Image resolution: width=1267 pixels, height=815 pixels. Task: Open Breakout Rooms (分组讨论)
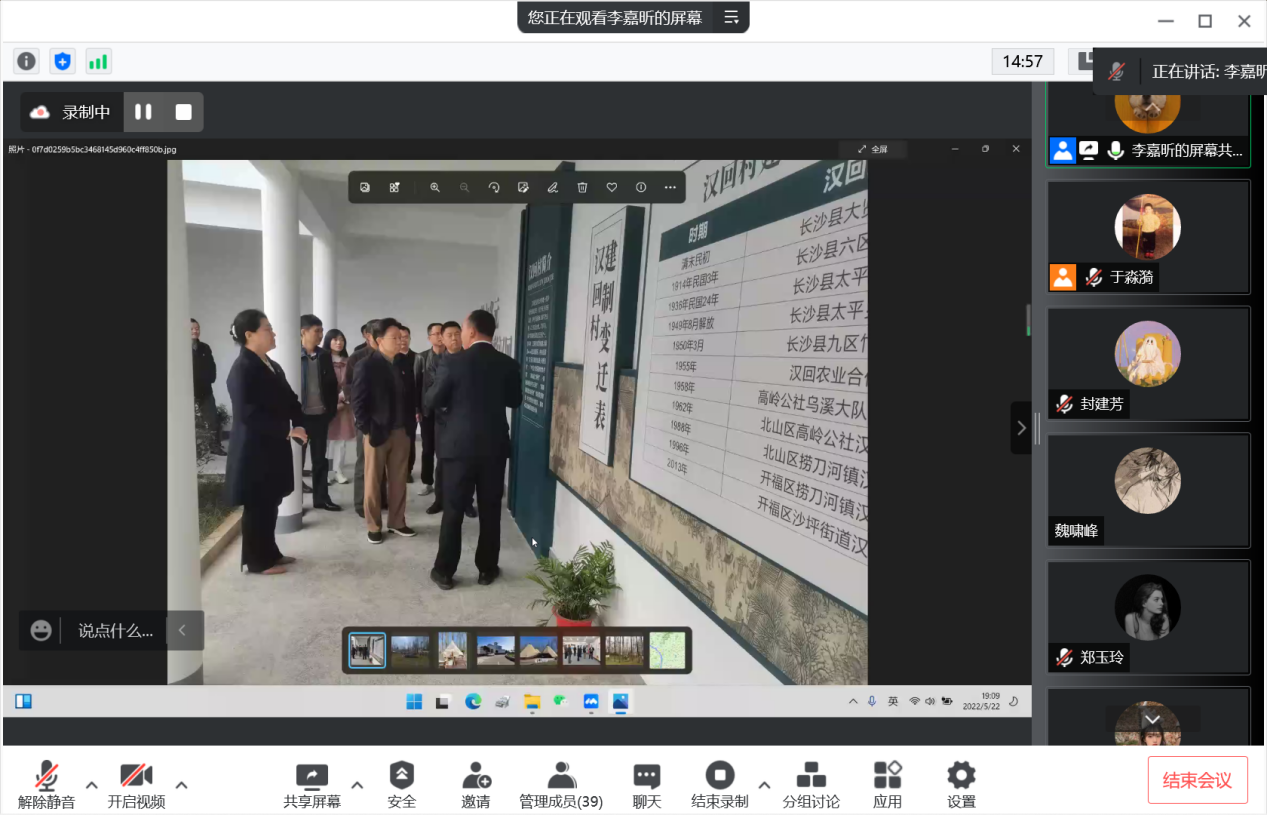pos(810,785)
